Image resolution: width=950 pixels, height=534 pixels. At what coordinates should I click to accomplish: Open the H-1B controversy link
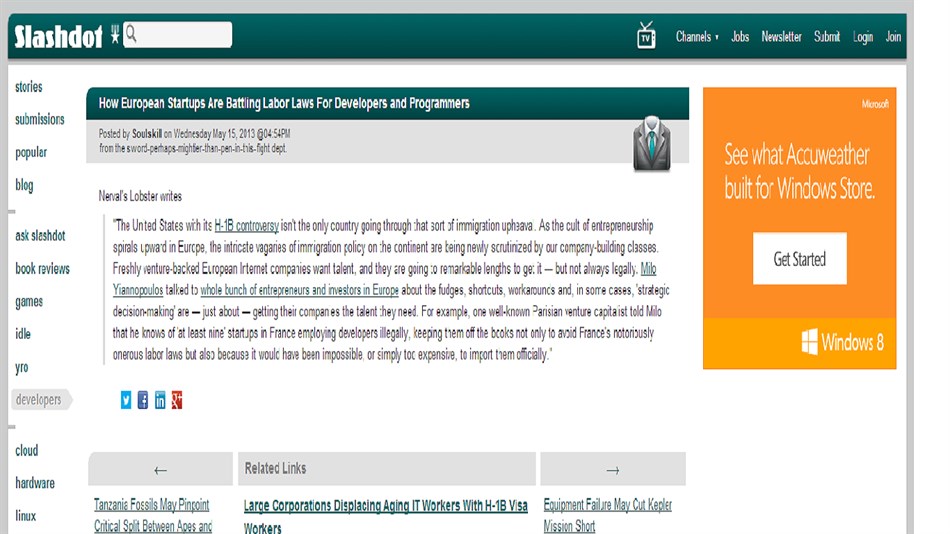[x=246, y=226]
